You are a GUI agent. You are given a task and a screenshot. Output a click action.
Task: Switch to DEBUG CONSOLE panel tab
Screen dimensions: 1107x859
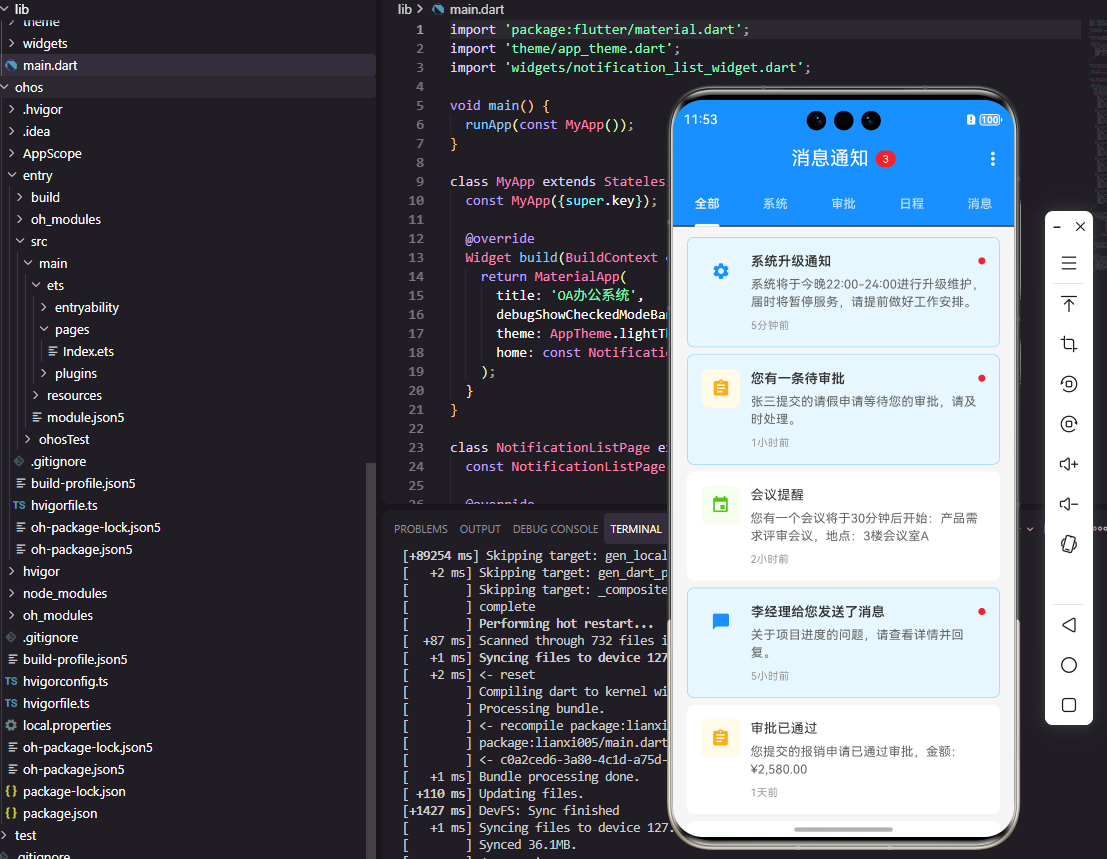[556, 529]
